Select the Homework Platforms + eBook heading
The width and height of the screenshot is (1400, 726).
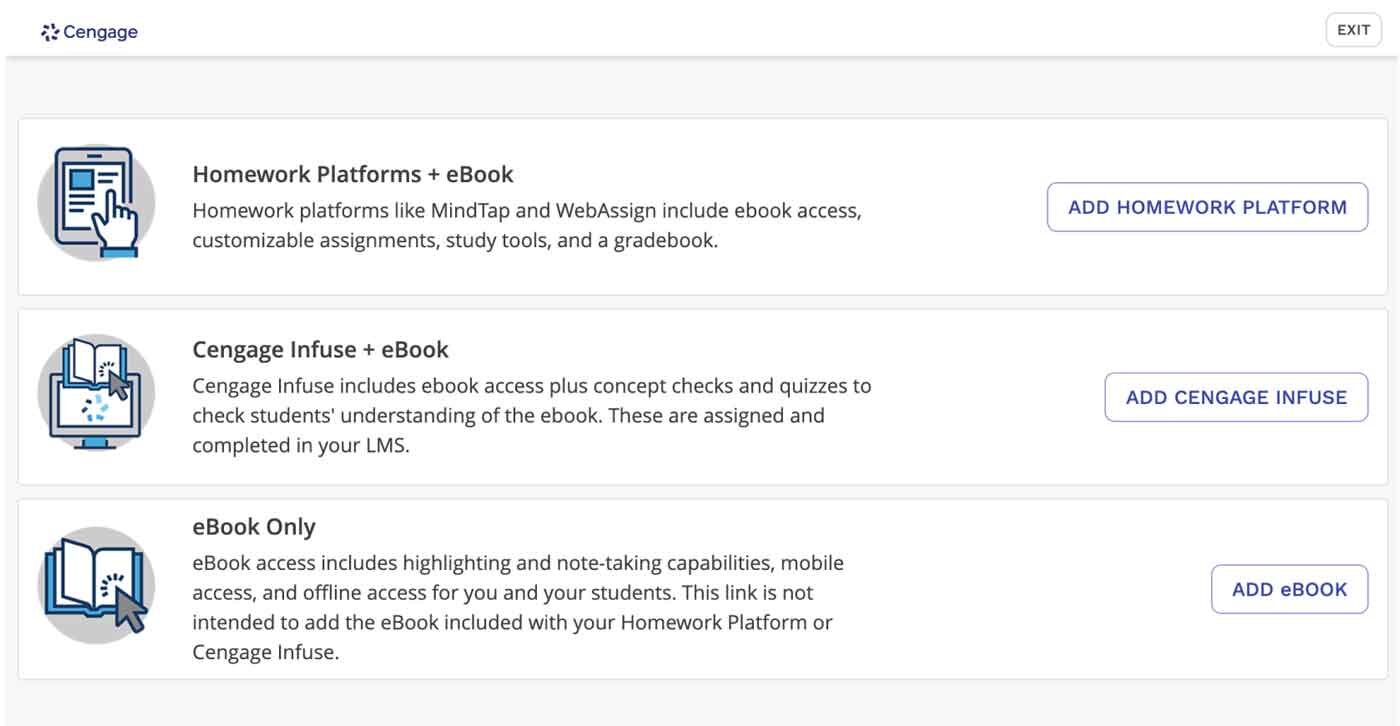353,174
